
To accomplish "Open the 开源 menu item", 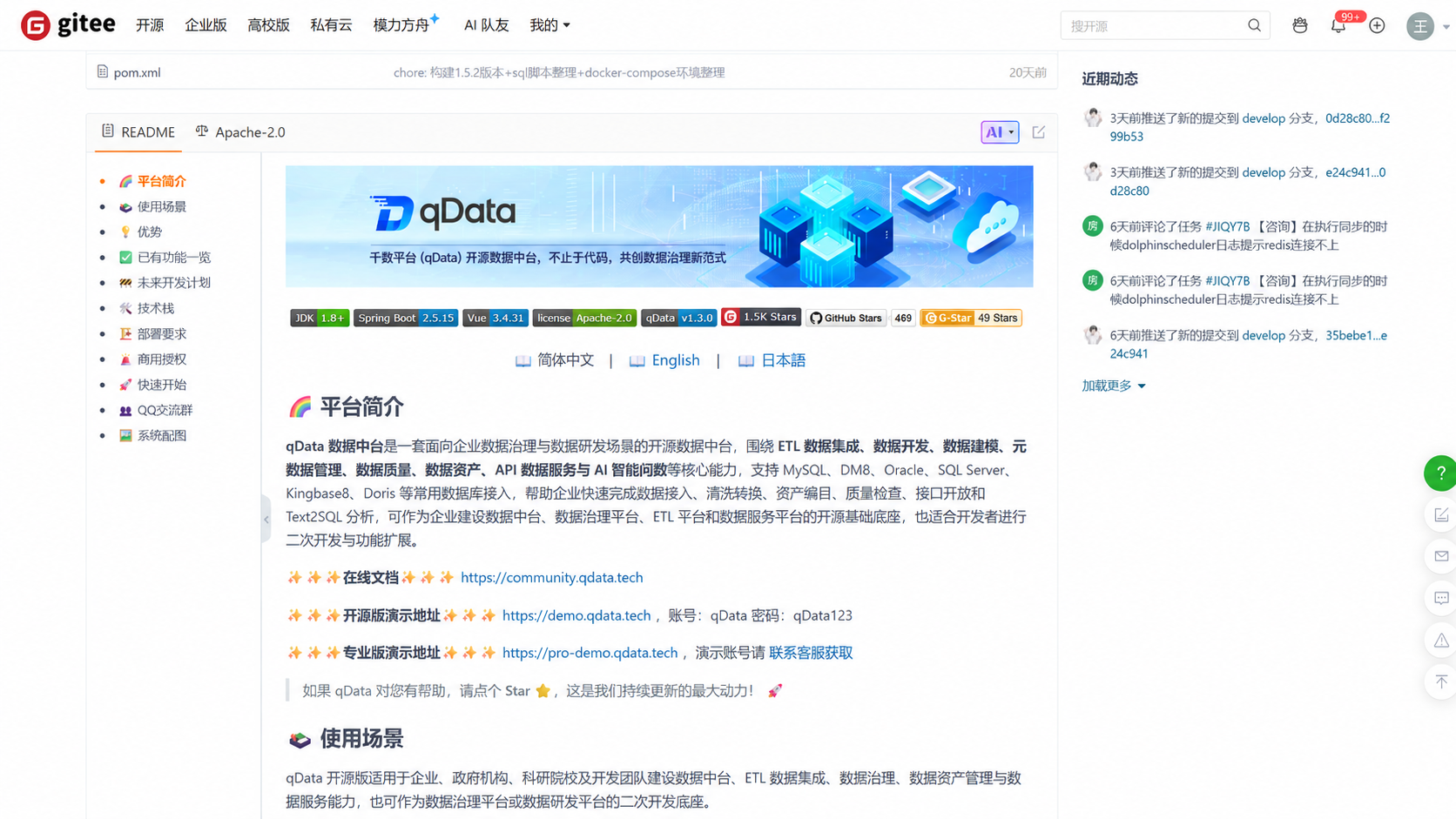I will click(x=150, y=25).
